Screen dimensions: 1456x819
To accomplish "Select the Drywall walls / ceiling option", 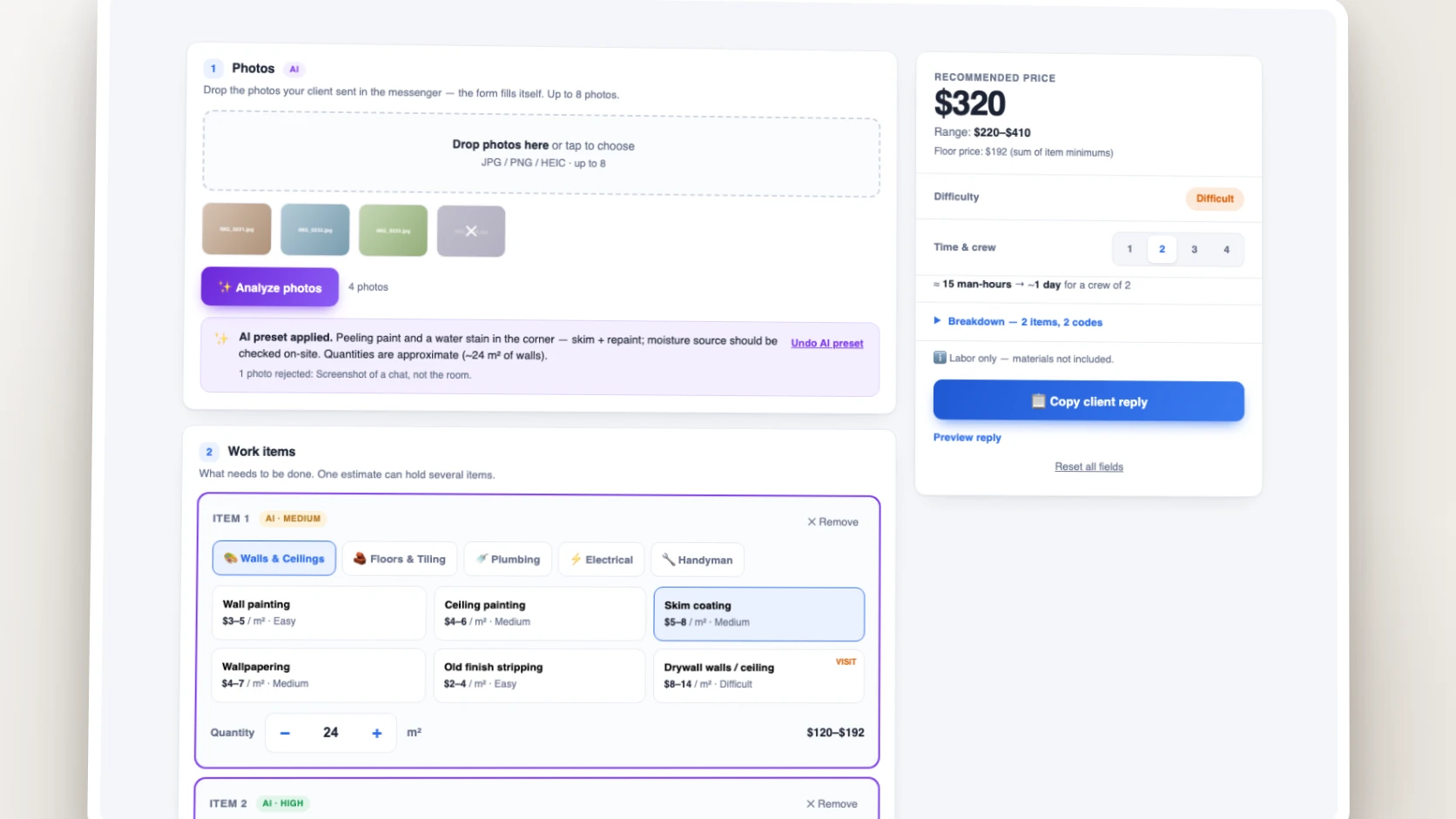I will click(x=759, y=676).
